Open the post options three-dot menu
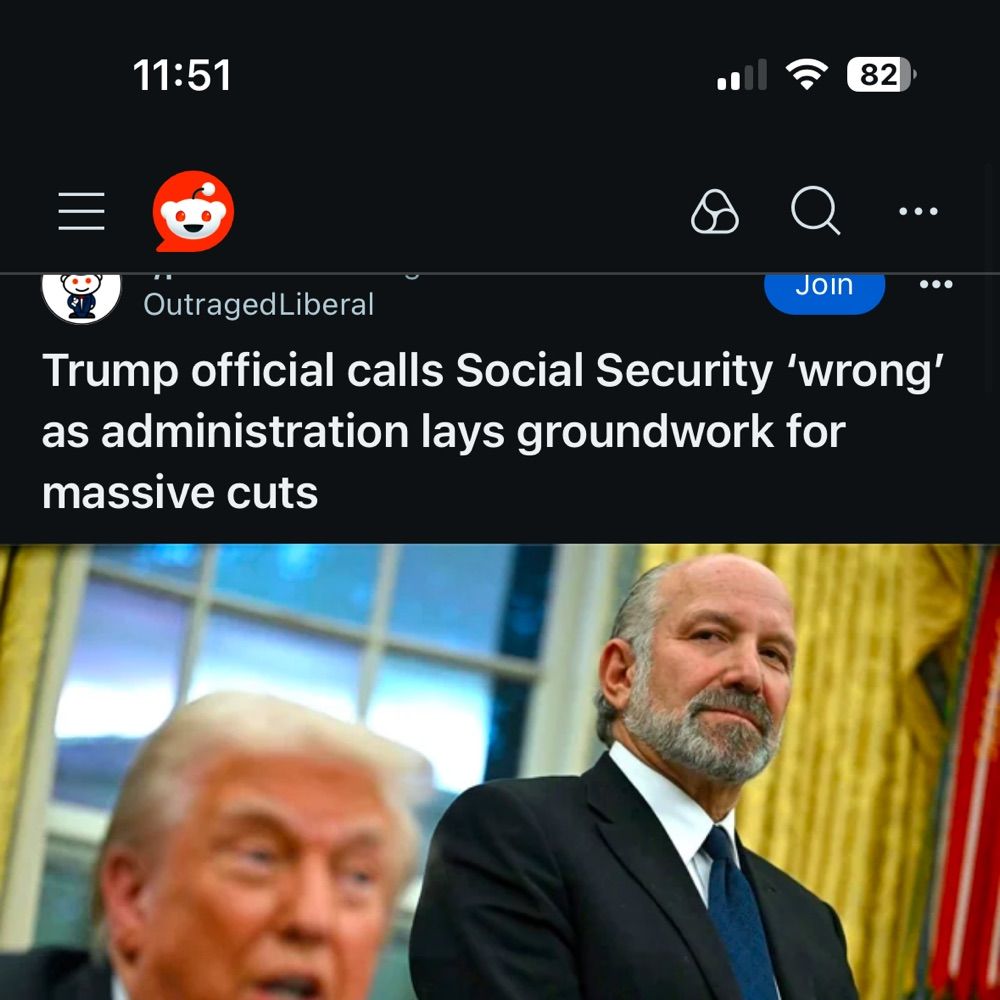 936,284
